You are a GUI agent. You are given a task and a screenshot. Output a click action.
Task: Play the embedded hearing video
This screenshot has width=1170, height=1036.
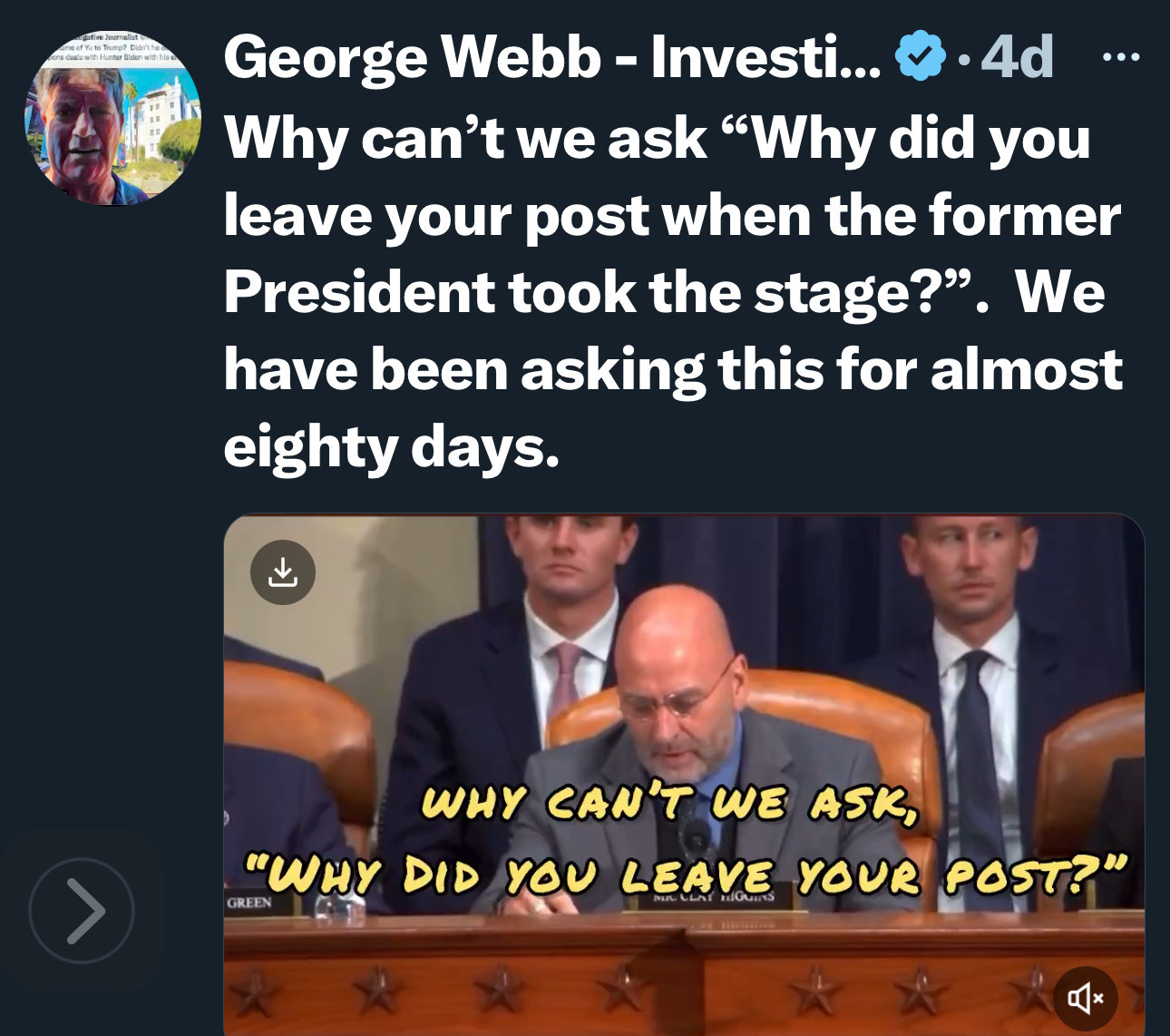(x=684, y=775)
